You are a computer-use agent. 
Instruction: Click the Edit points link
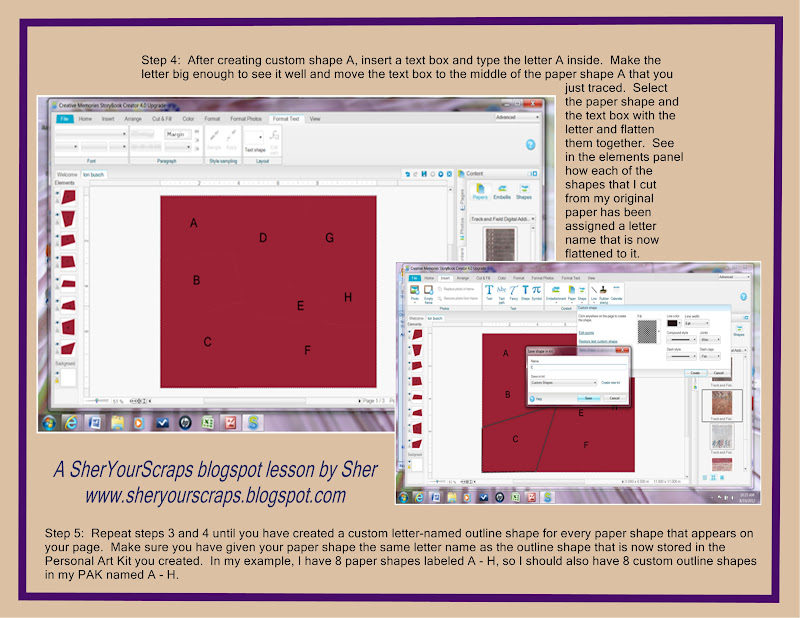point(586,333)
